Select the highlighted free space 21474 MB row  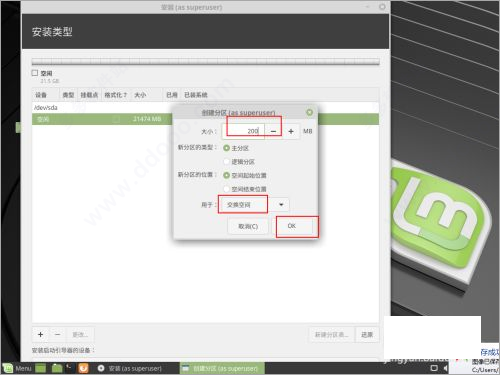(205, 119)
